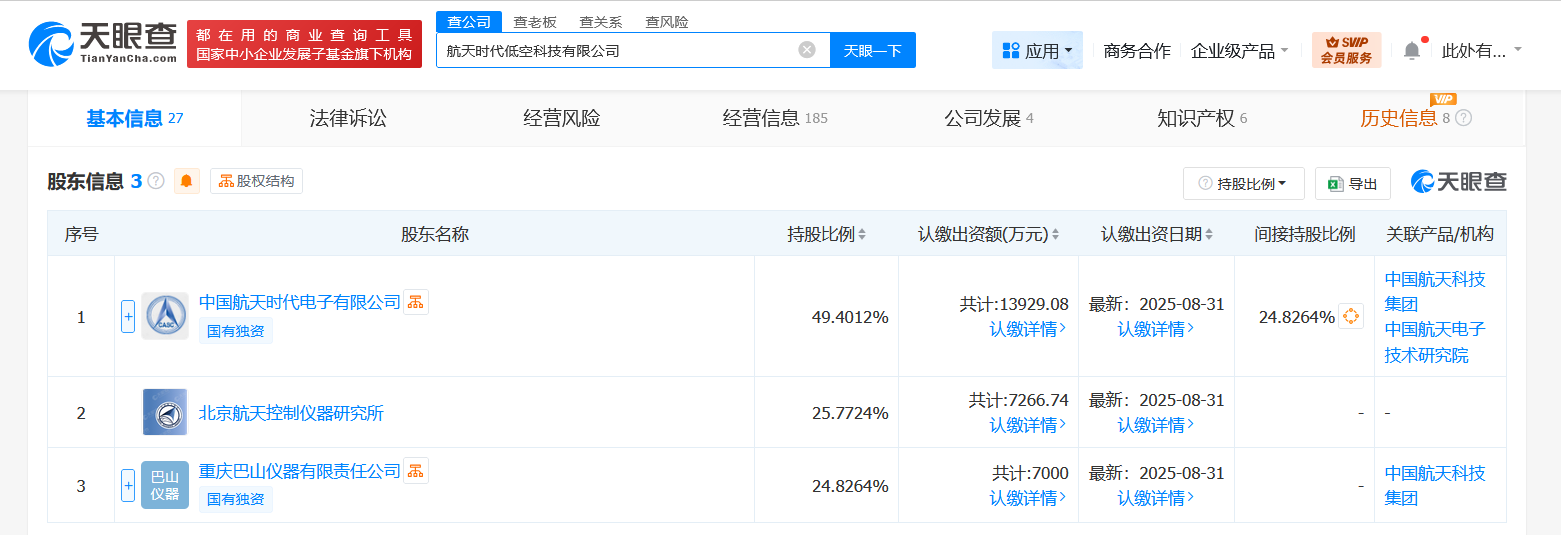The width and height of the screenshot is (1561, 535).
Task: Open the 企业级产品 dropdown
Action: [x=1239, y=50]
